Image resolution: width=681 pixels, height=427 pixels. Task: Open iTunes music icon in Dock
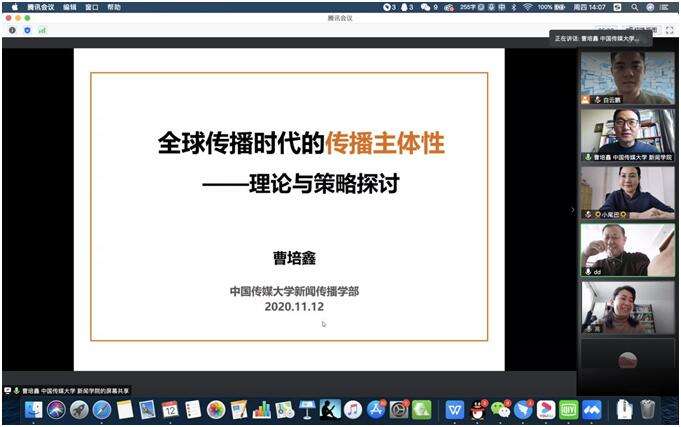(x=353, y=410)
